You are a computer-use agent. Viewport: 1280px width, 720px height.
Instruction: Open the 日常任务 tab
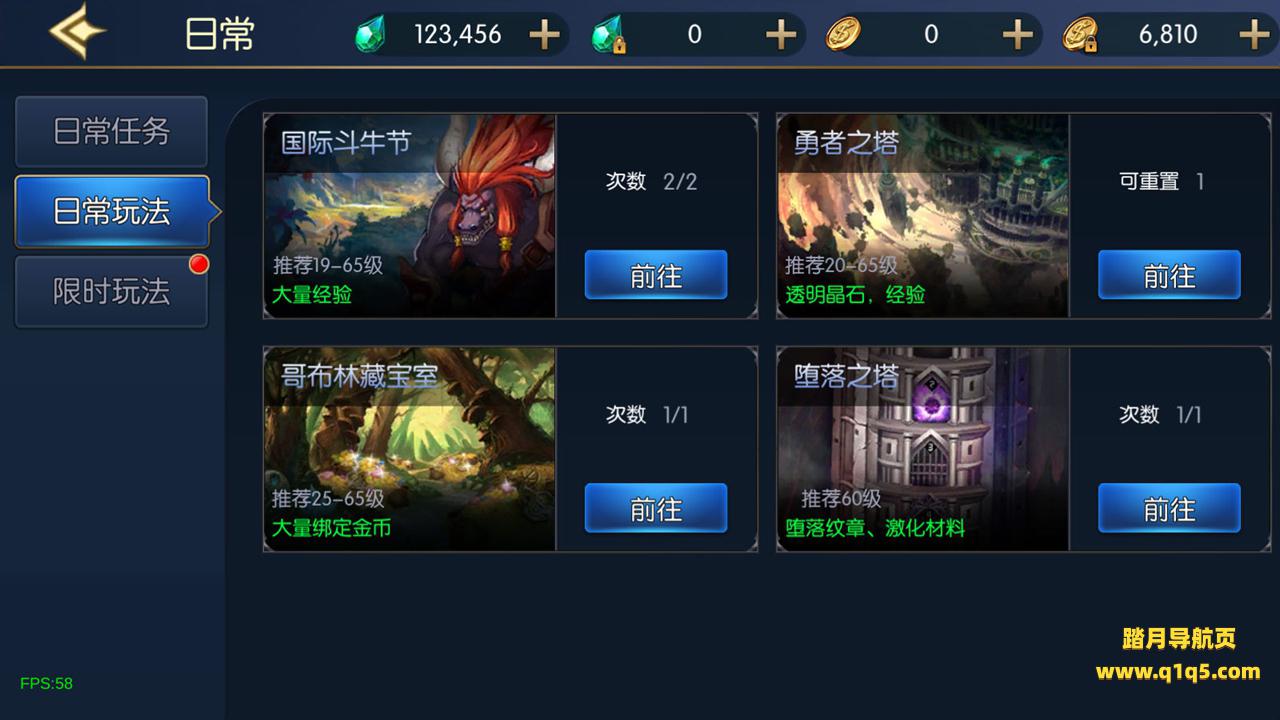click(x=111, y=131)
